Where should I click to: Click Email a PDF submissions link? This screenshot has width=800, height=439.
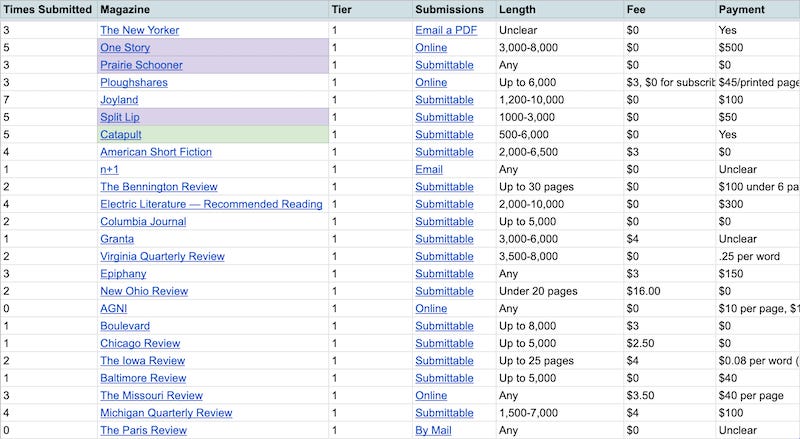(x=446, y=30)
